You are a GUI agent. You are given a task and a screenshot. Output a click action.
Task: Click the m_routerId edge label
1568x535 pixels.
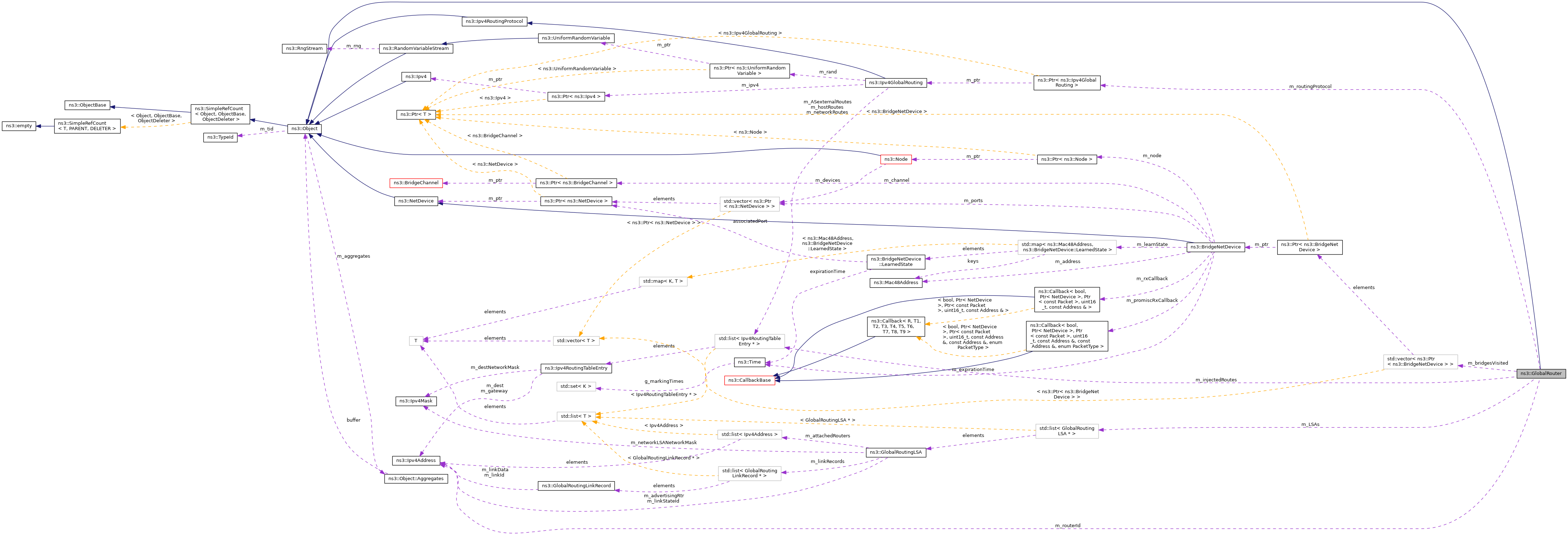[1068, 525]
